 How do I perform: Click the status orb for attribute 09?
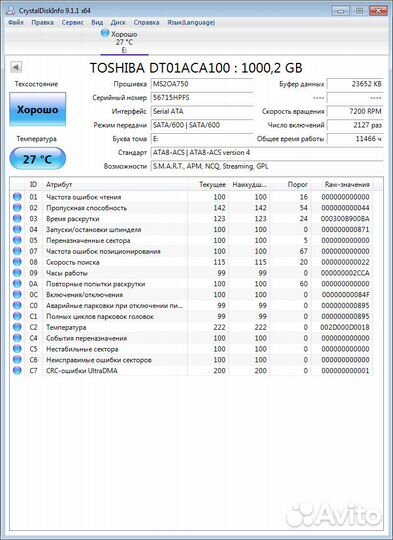[x=17, y=273]
